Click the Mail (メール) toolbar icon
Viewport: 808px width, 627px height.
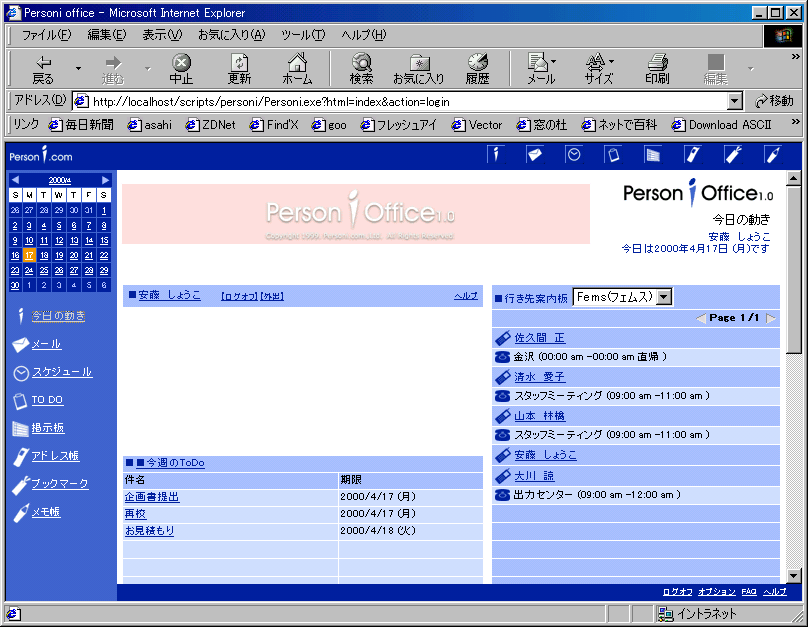click(540, 70)
